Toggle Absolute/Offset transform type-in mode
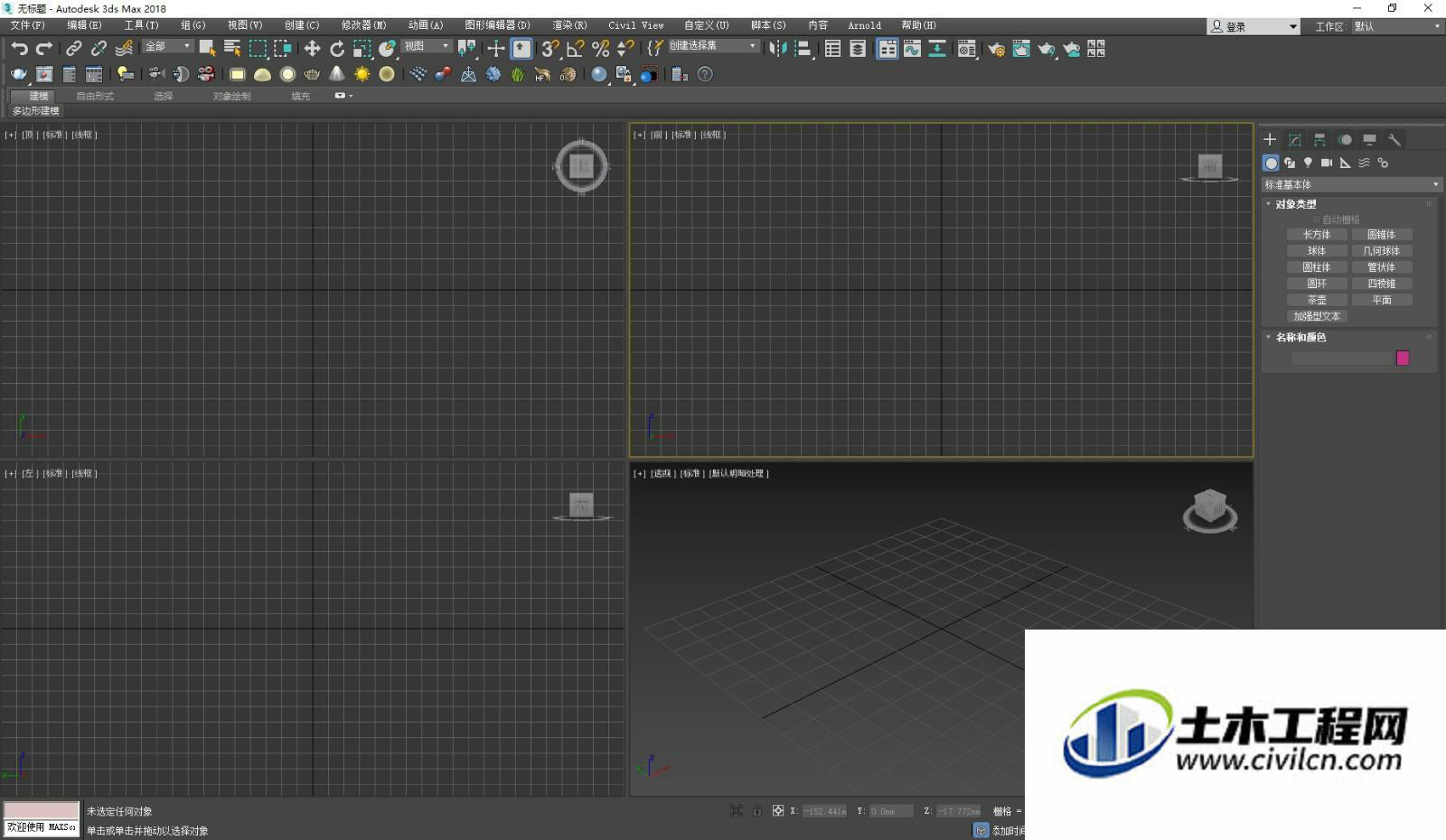This screenshot has height=840, width=1446. click(778, 810)
